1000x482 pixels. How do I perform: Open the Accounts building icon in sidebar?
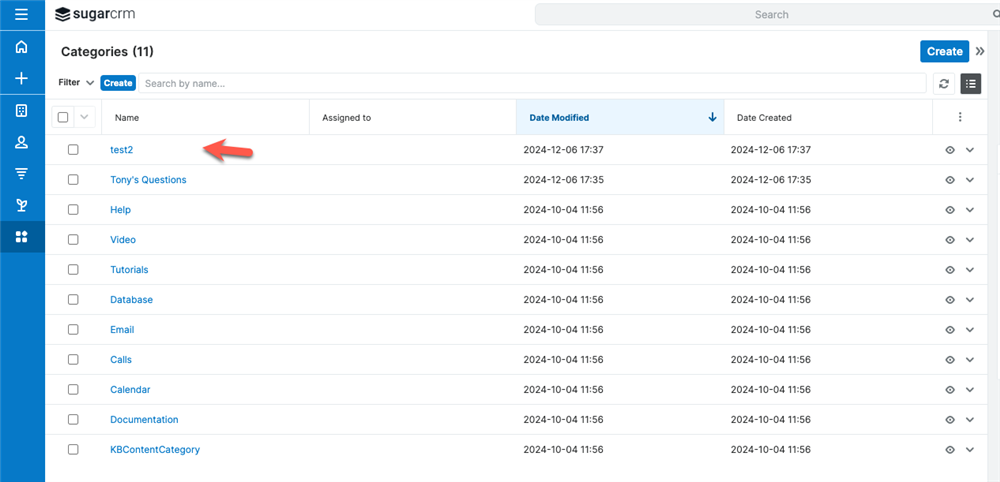[22, 111]
